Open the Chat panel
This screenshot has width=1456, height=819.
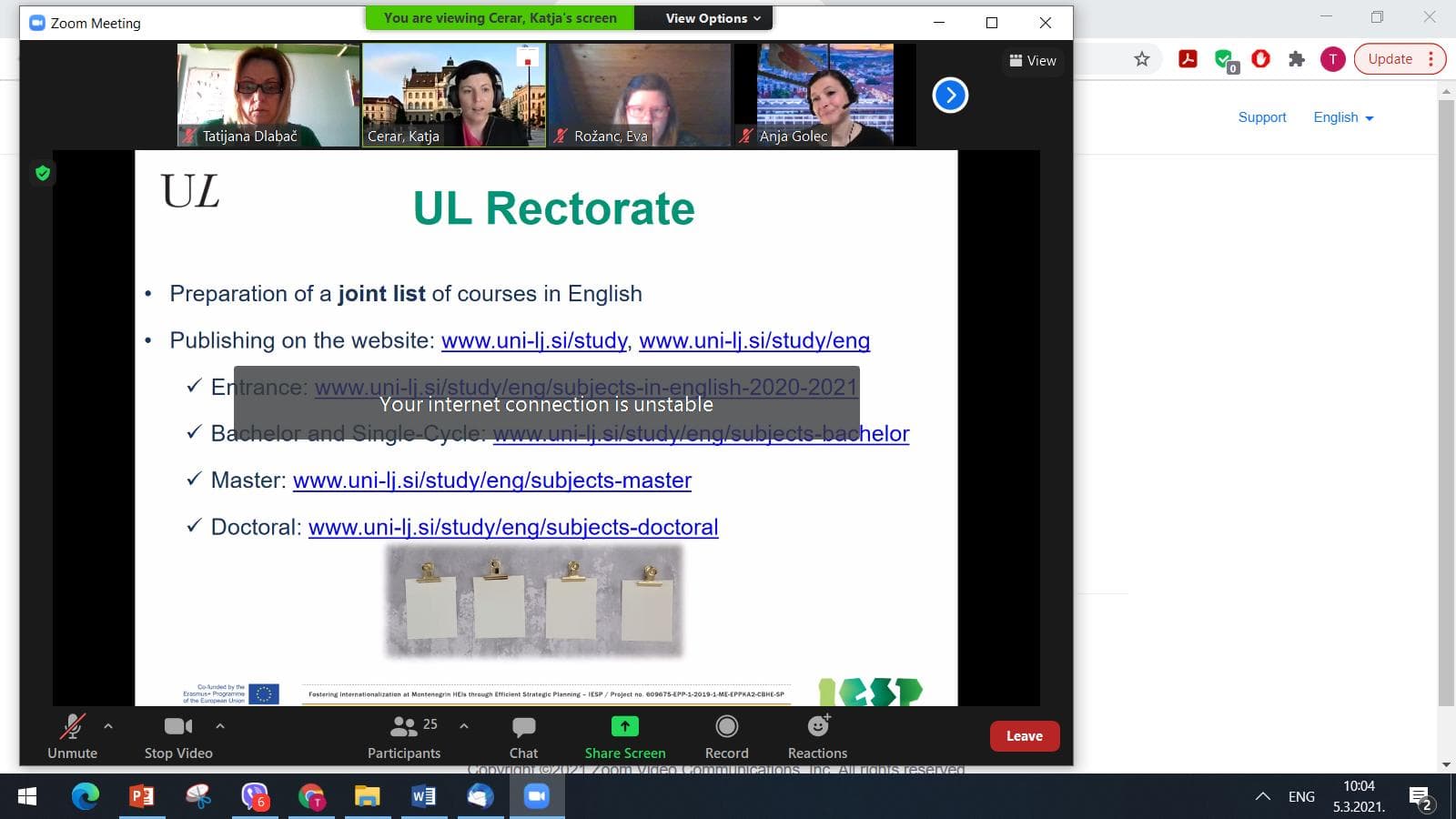tap(523, 736)
